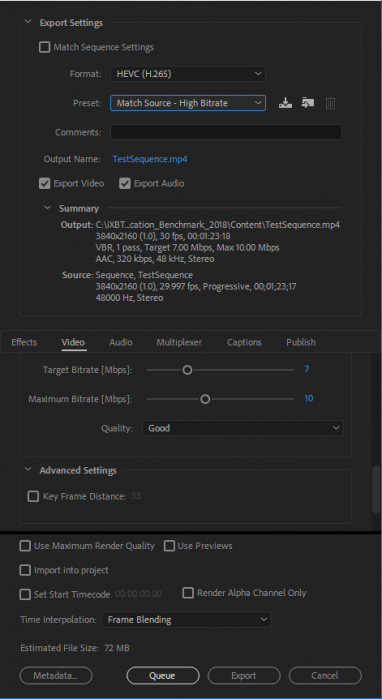The image size is (382, 699).
Task: Switch to the Audio tab
Action: click(x=121, y=342)
